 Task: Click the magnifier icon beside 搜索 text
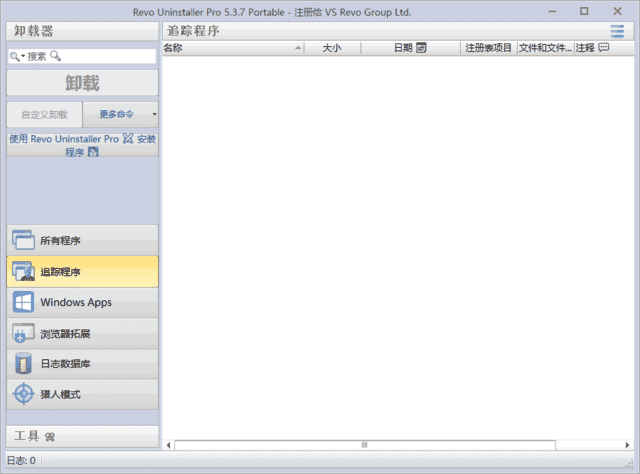tap(55, 56)
